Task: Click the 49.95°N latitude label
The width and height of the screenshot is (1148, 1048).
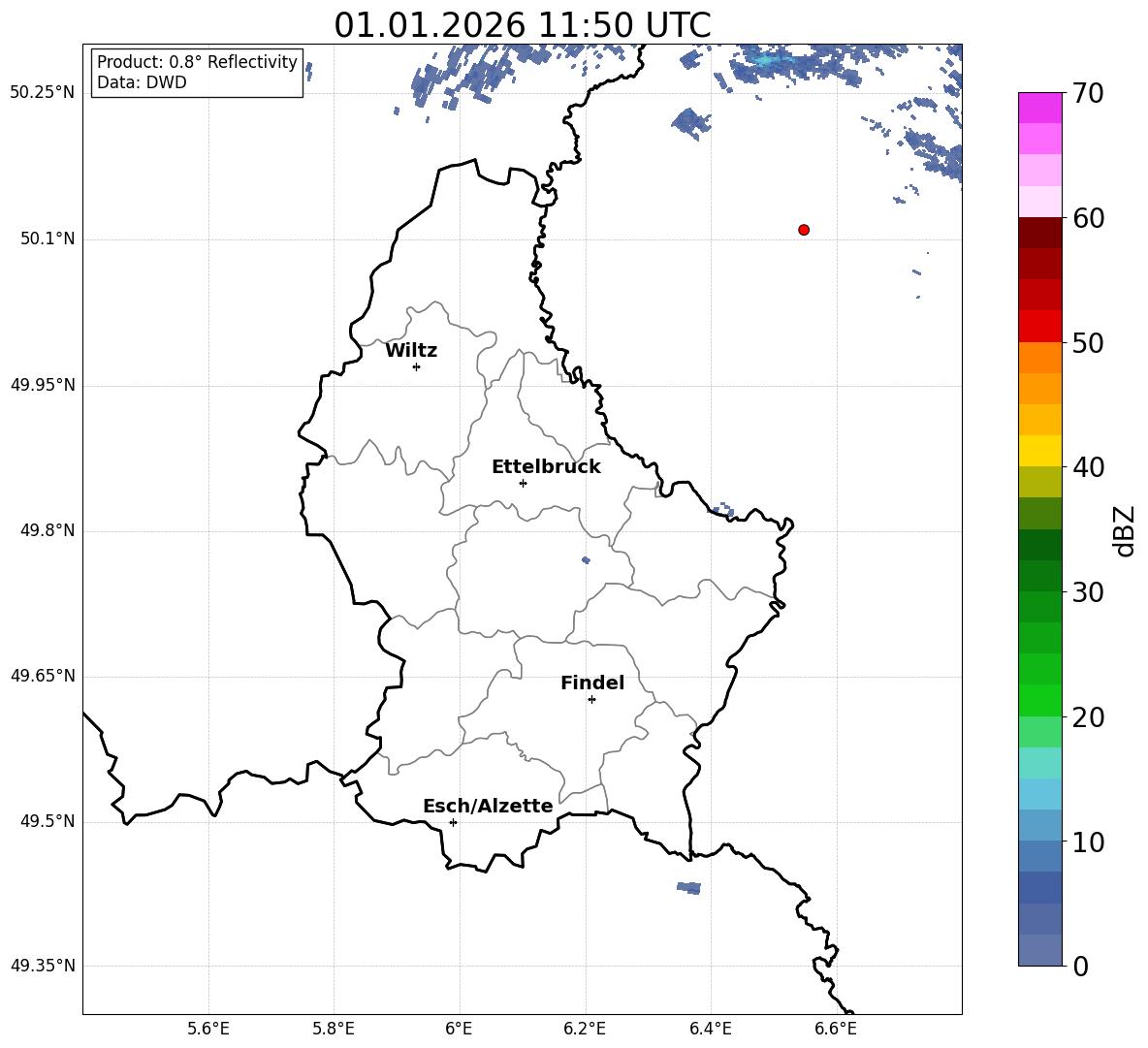Action: tap(43, 384)
